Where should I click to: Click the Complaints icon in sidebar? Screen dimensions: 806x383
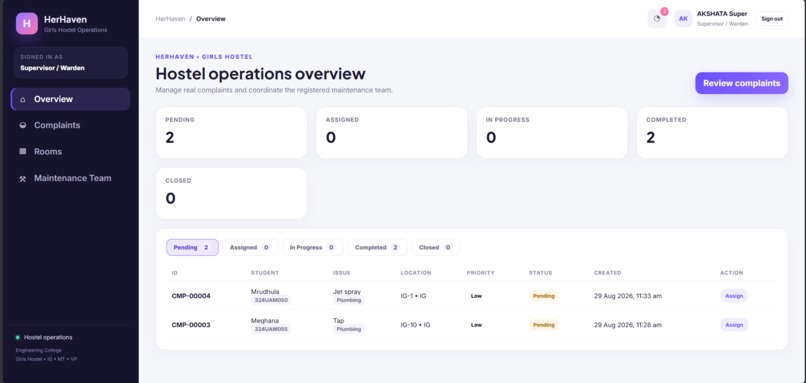tap(23, 125)
